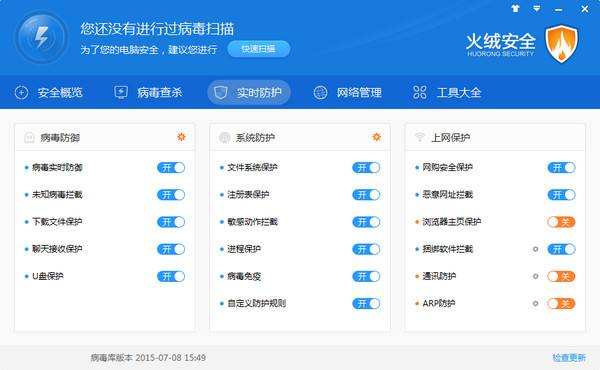Open settings gear next to ARP防护
Screen dimensions: 600x370
[x=535, y=303]
